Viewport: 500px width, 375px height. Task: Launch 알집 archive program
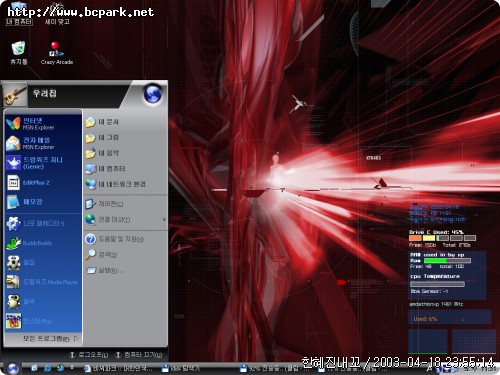tap(43, 263)
